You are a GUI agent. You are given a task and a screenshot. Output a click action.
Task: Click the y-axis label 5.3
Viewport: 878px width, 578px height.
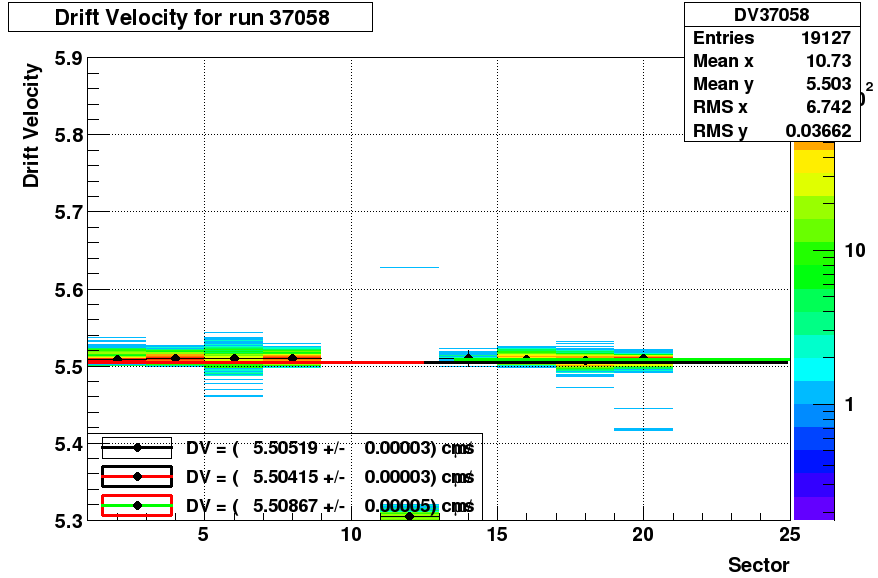(x=68, y=521)
